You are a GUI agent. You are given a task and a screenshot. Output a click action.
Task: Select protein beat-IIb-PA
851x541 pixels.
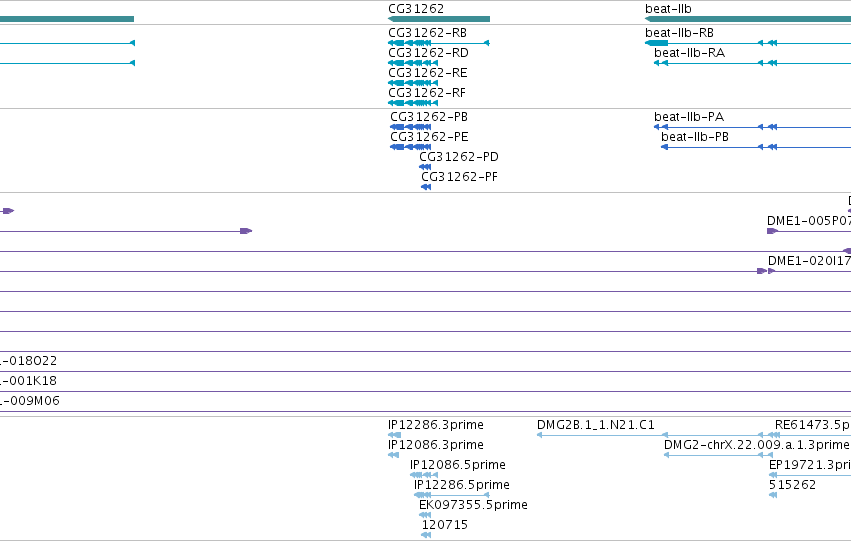[x=689, y=117]
